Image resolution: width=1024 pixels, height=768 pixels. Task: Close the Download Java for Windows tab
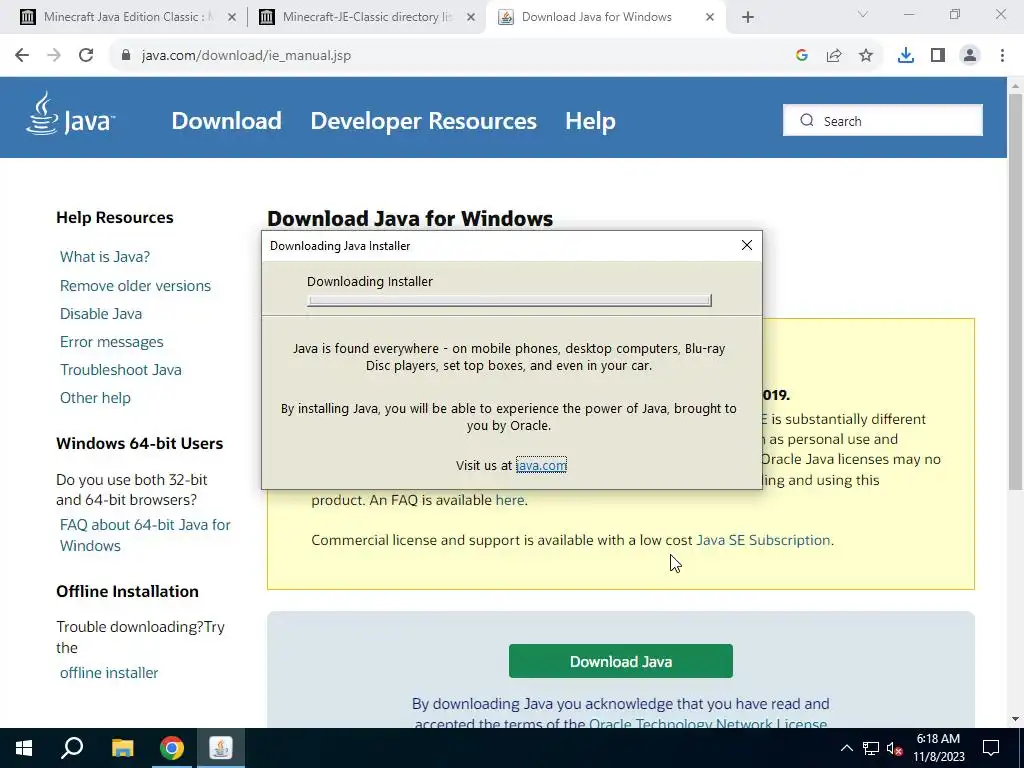click(x=710, y=18)
